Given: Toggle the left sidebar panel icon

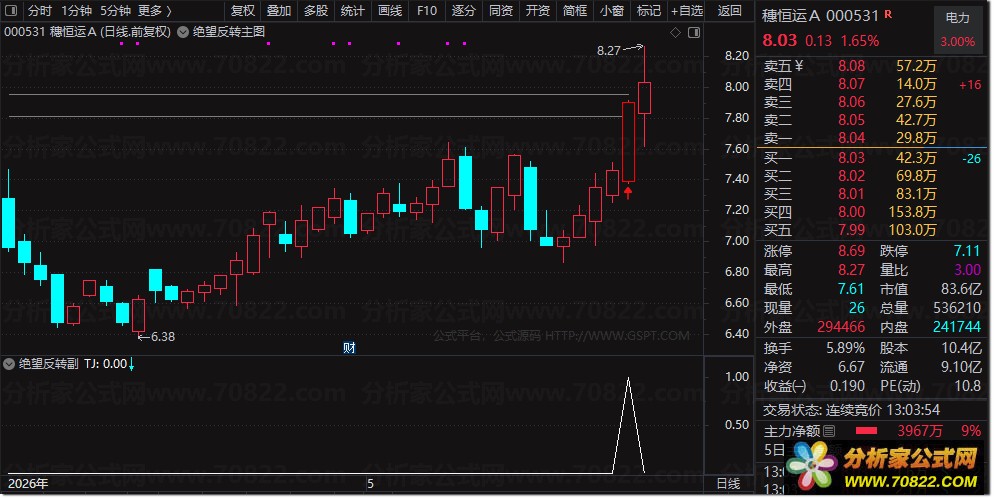Looking at the screenshot, I should coord(11,11).
